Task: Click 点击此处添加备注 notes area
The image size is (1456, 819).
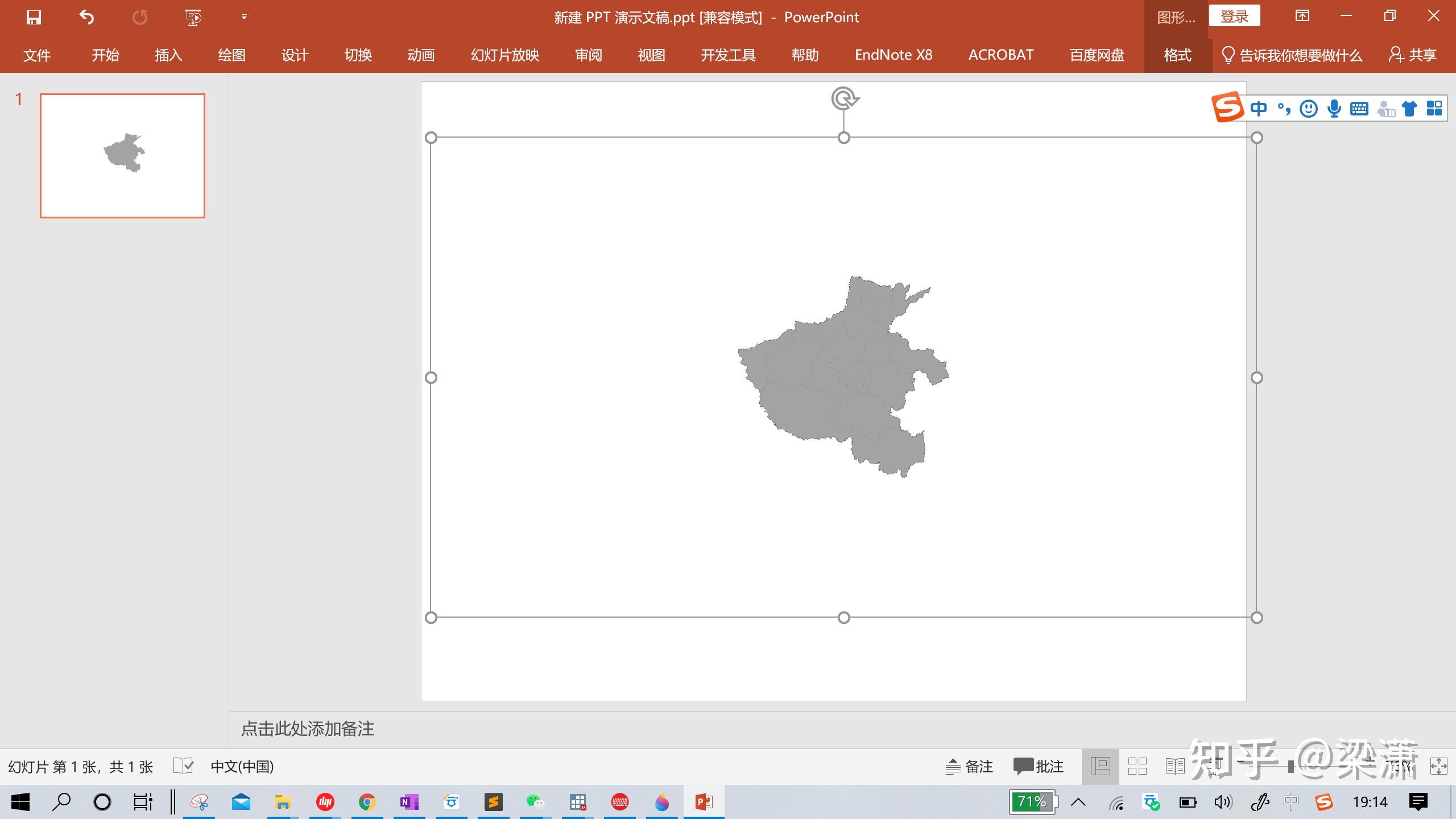Action: coord(308,729)
